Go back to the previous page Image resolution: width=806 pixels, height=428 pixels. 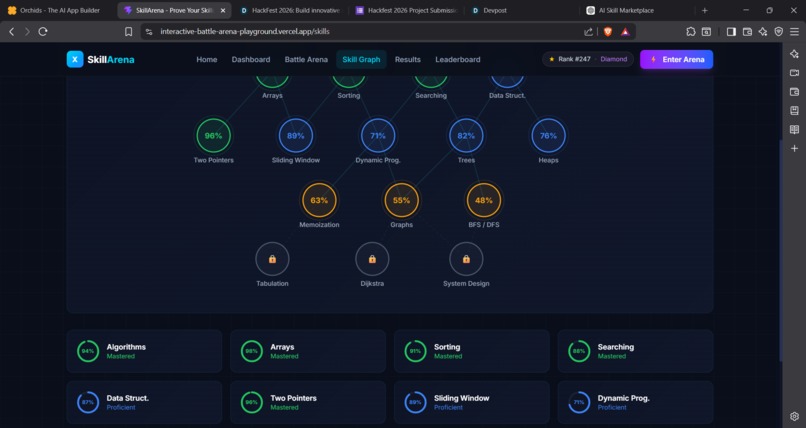pyautogui.click(x=11, y=31)
